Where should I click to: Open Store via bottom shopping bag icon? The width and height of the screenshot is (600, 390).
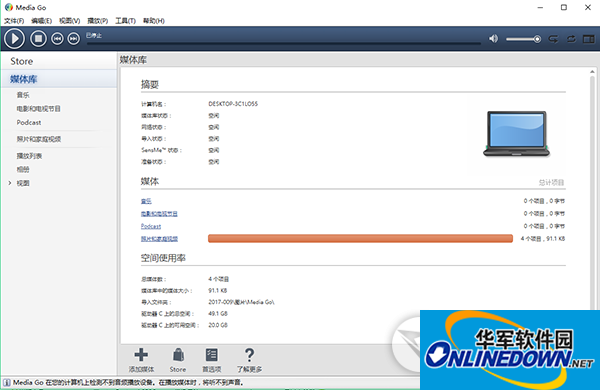point(178,355)
